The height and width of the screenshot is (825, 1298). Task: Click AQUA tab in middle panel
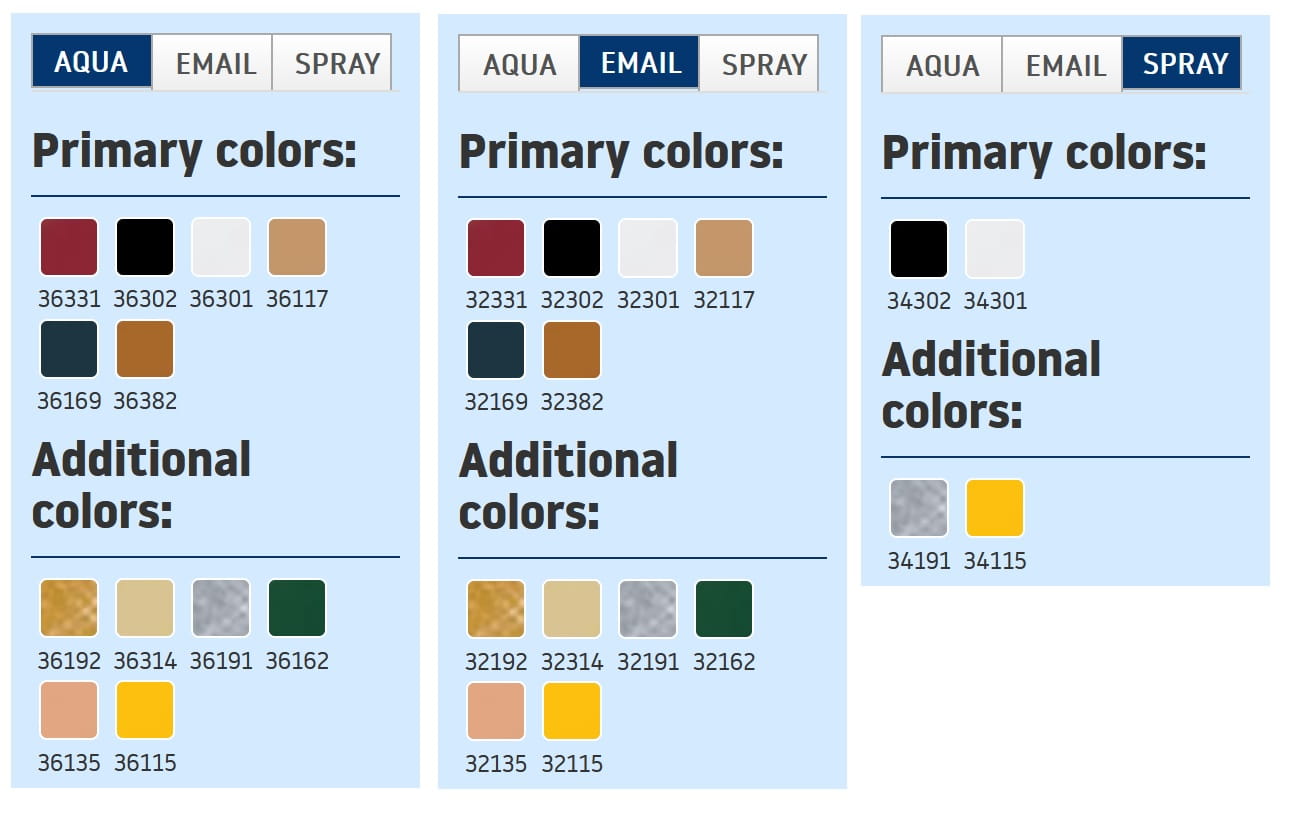[519, 64]
